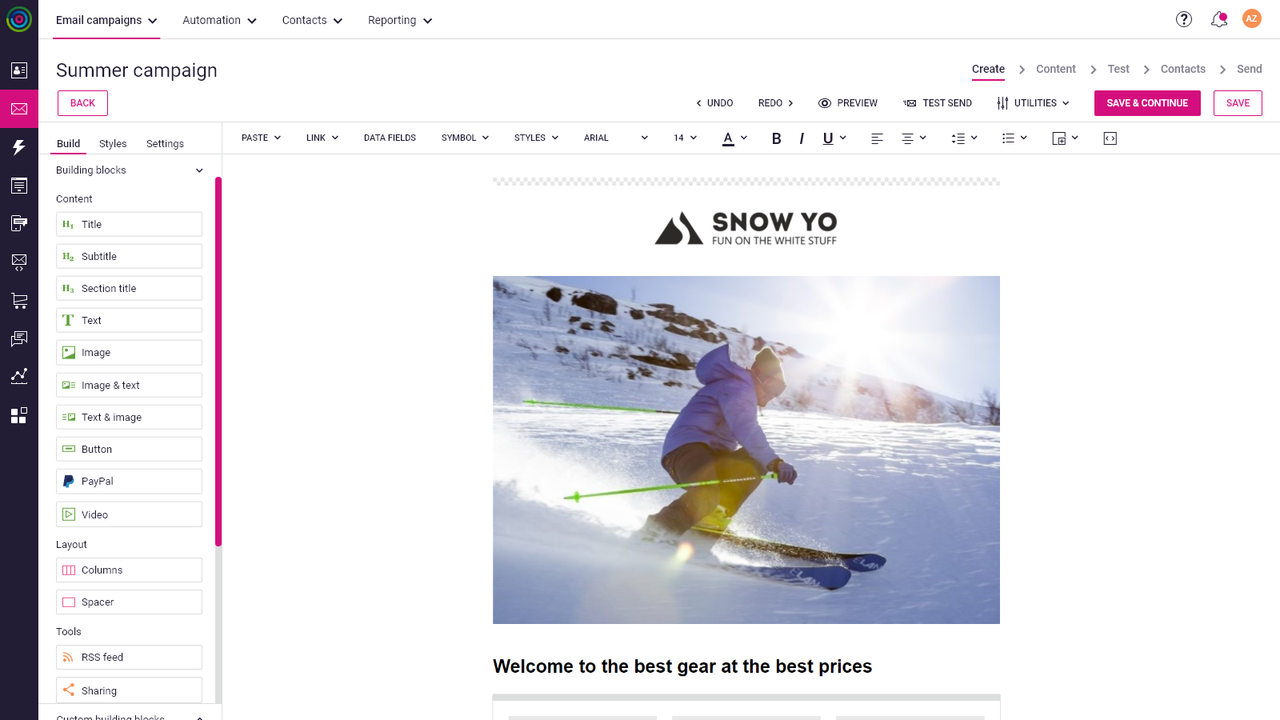Open the help question mark icon
Screen dimensions: 1280x720
click(1184, 19)
